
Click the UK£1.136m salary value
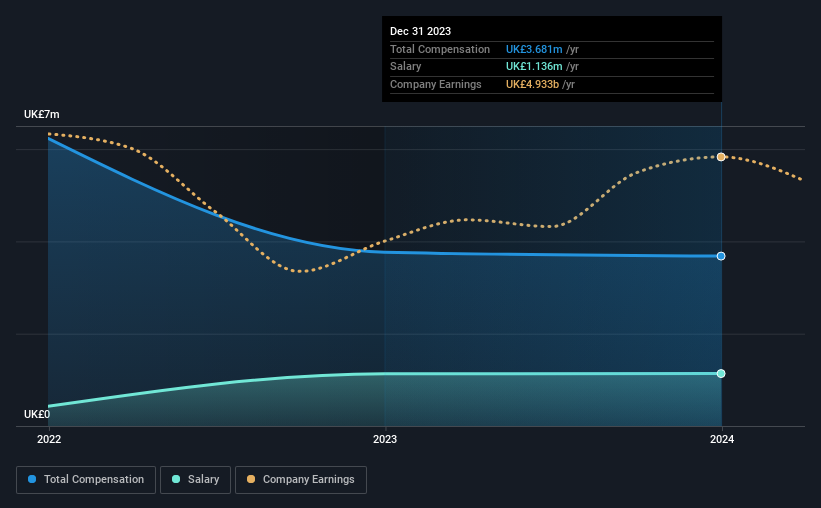click(x=534, y=67)
